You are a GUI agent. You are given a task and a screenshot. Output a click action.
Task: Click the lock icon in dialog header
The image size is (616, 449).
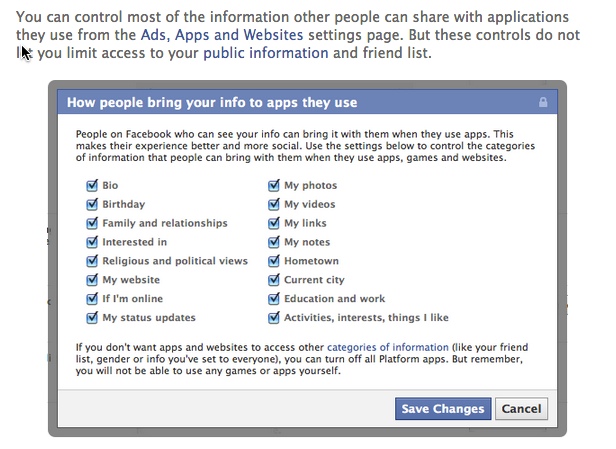tap(543, 103)
